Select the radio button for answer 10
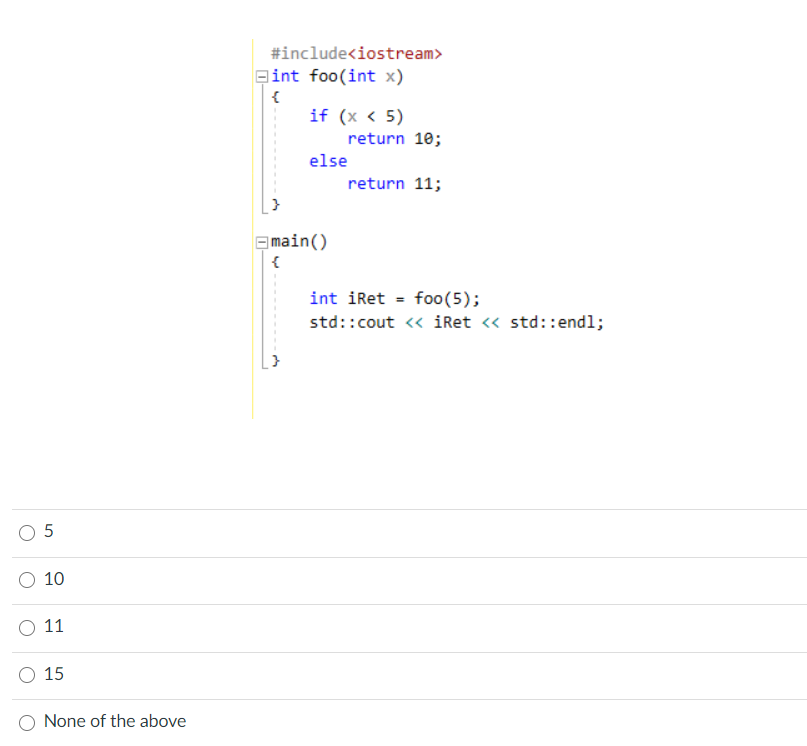Image resolution: width=807 pixels, height=746 pixels. tap(27, 580)
